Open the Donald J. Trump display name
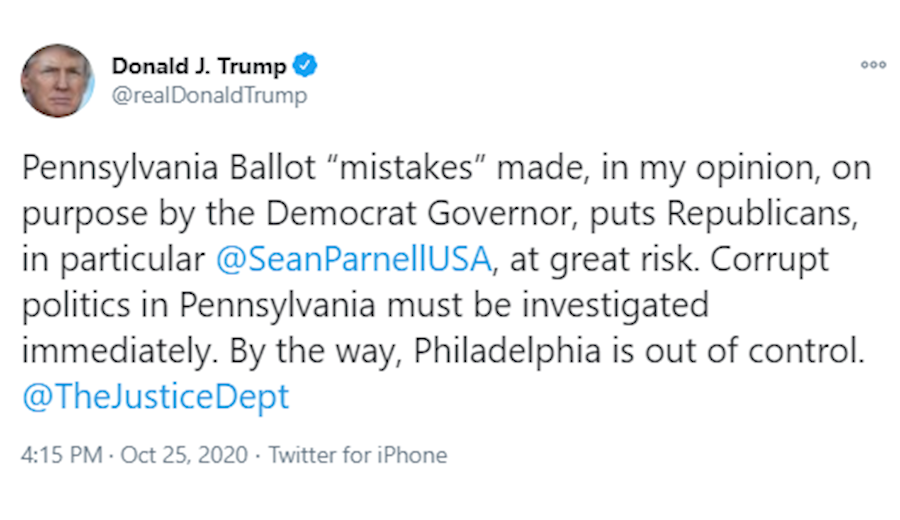This screenshot has width=900, height=520. point(199,67)
